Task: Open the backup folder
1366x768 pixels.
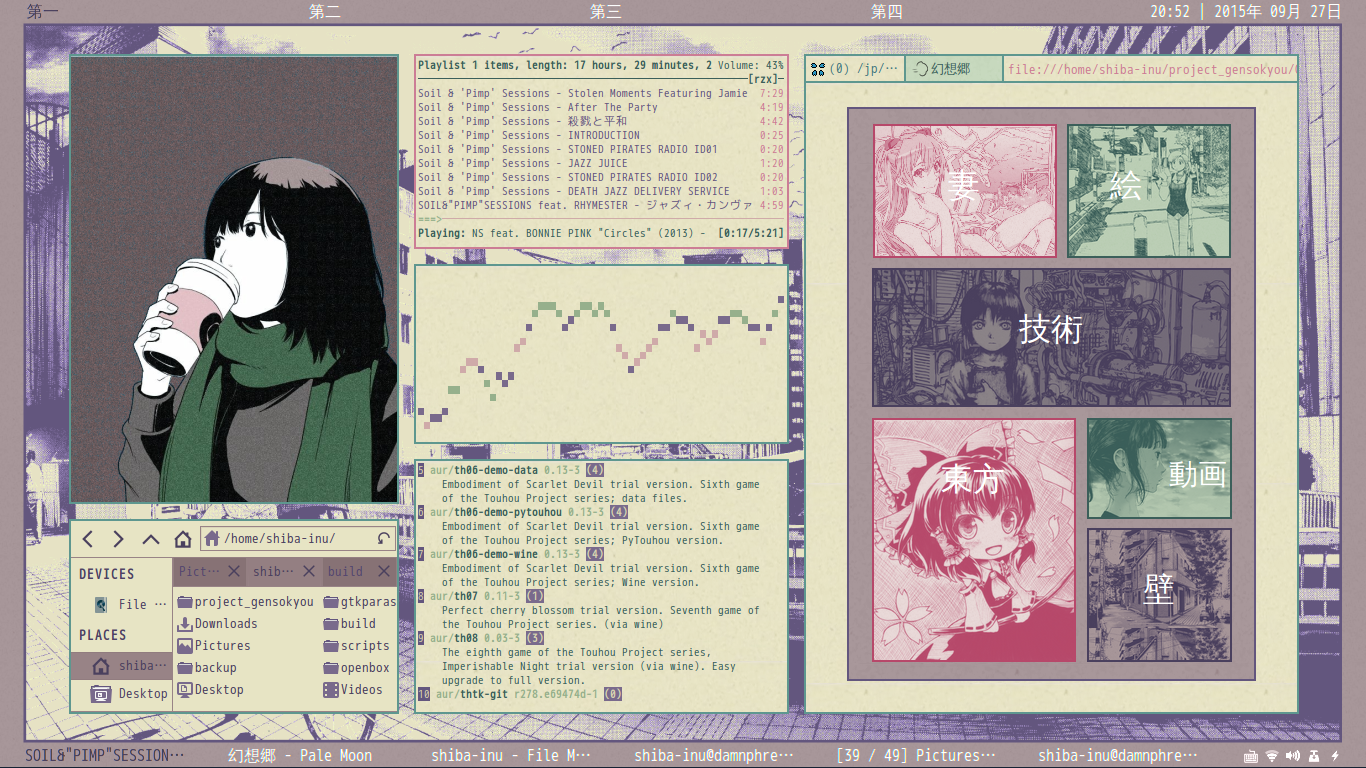Action: [207, 667]
